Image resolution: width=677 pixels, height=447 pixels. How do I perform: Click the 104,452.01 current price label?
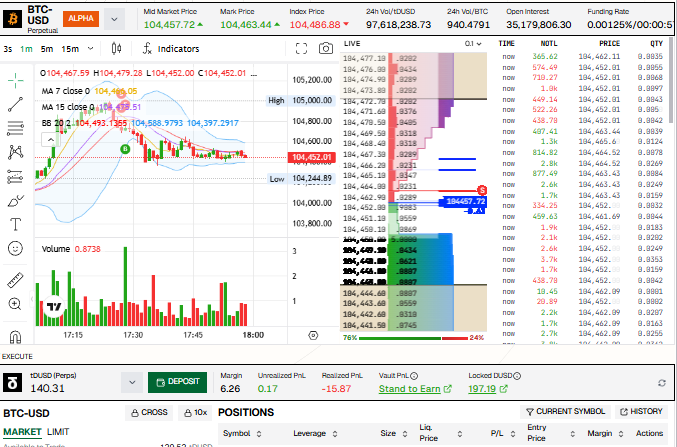pos(312,157)
